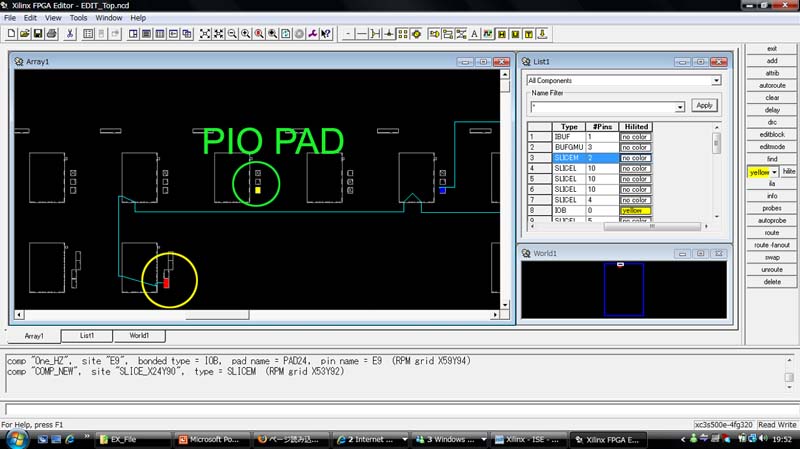Click the zoom-to-fit icon with four outward arrows

[x=205, y=34]
